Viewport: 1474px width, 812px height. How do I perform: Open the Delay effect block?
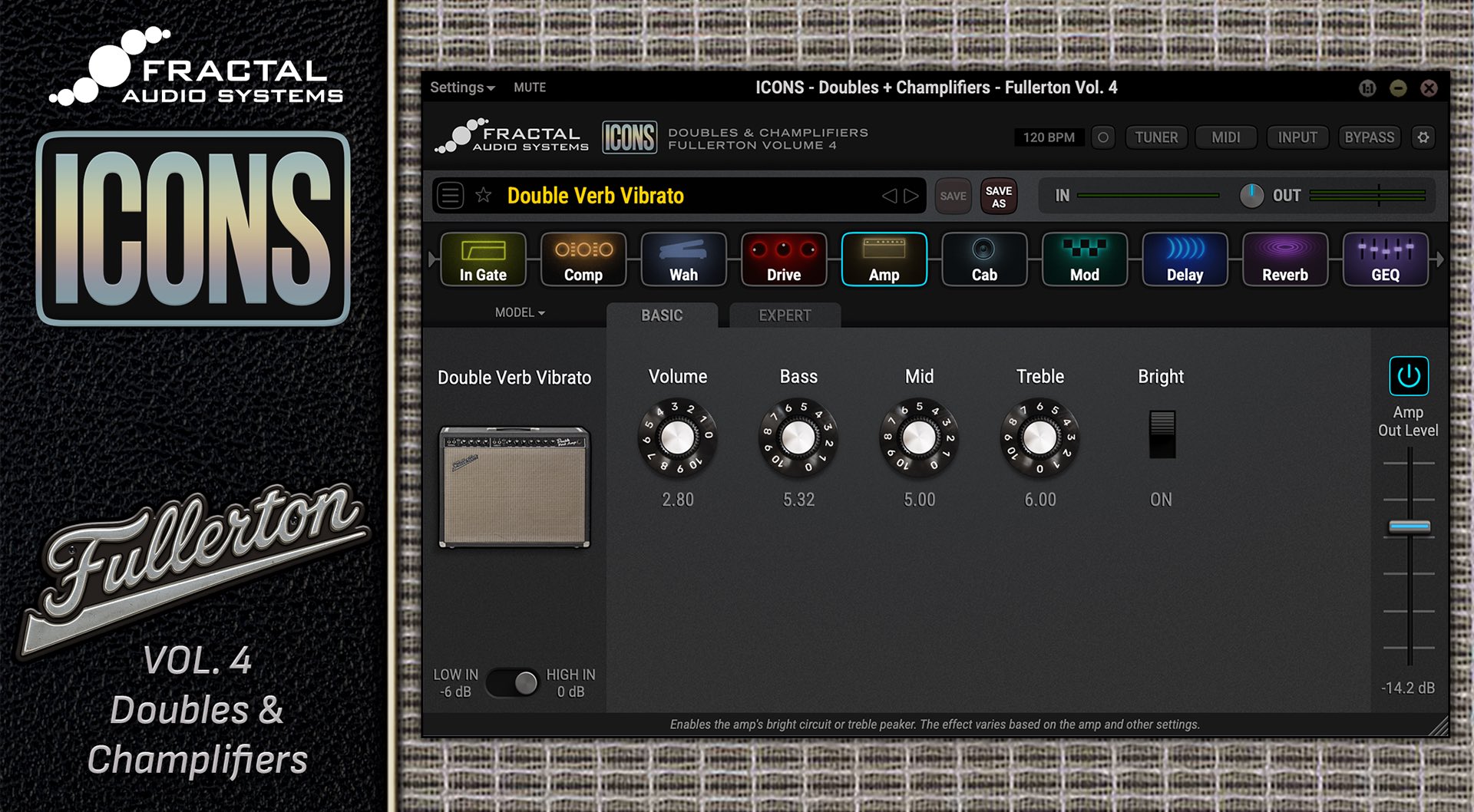tap(1185, 259)
